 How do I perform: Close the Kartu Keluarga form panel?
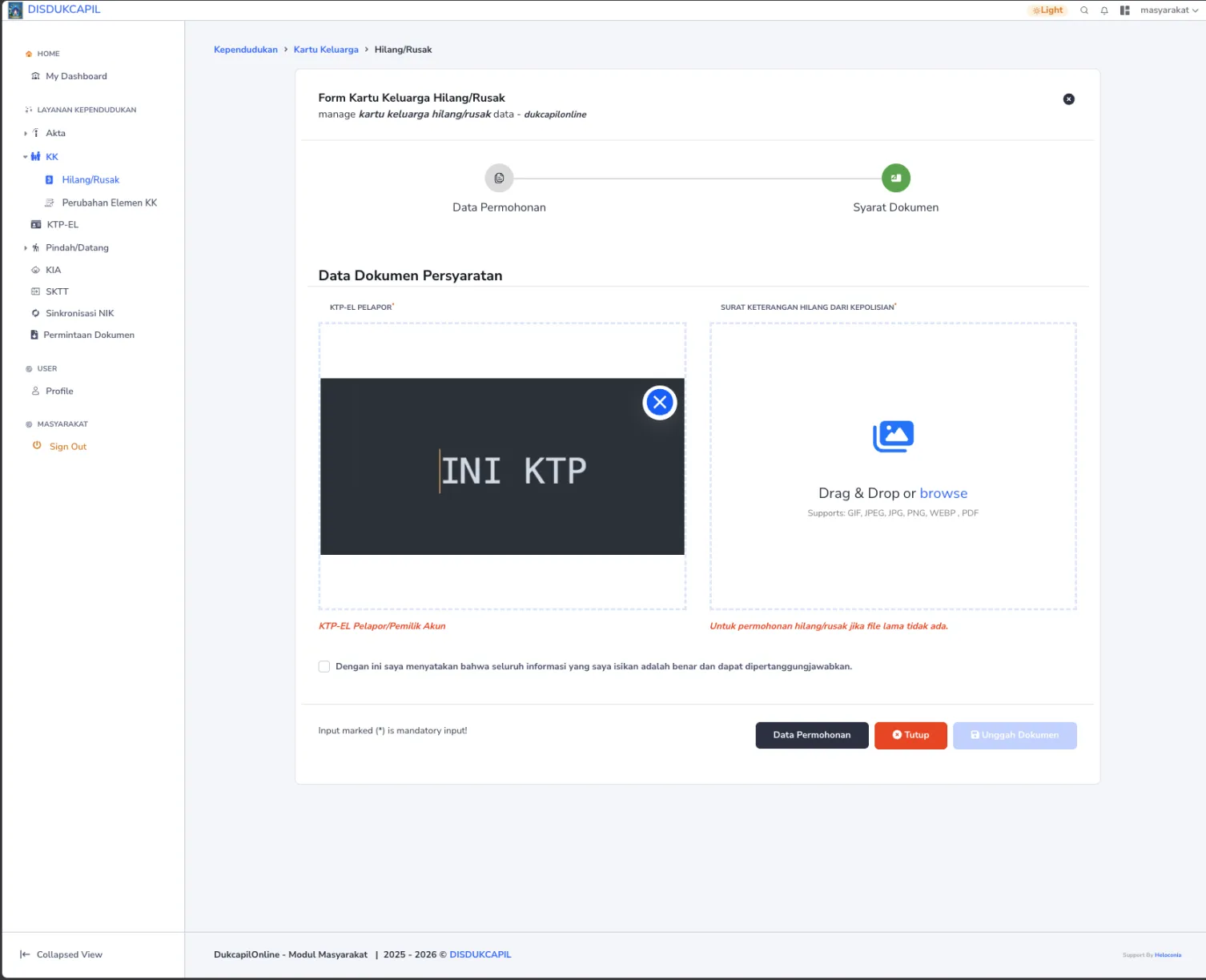[x=1068, y=99]
